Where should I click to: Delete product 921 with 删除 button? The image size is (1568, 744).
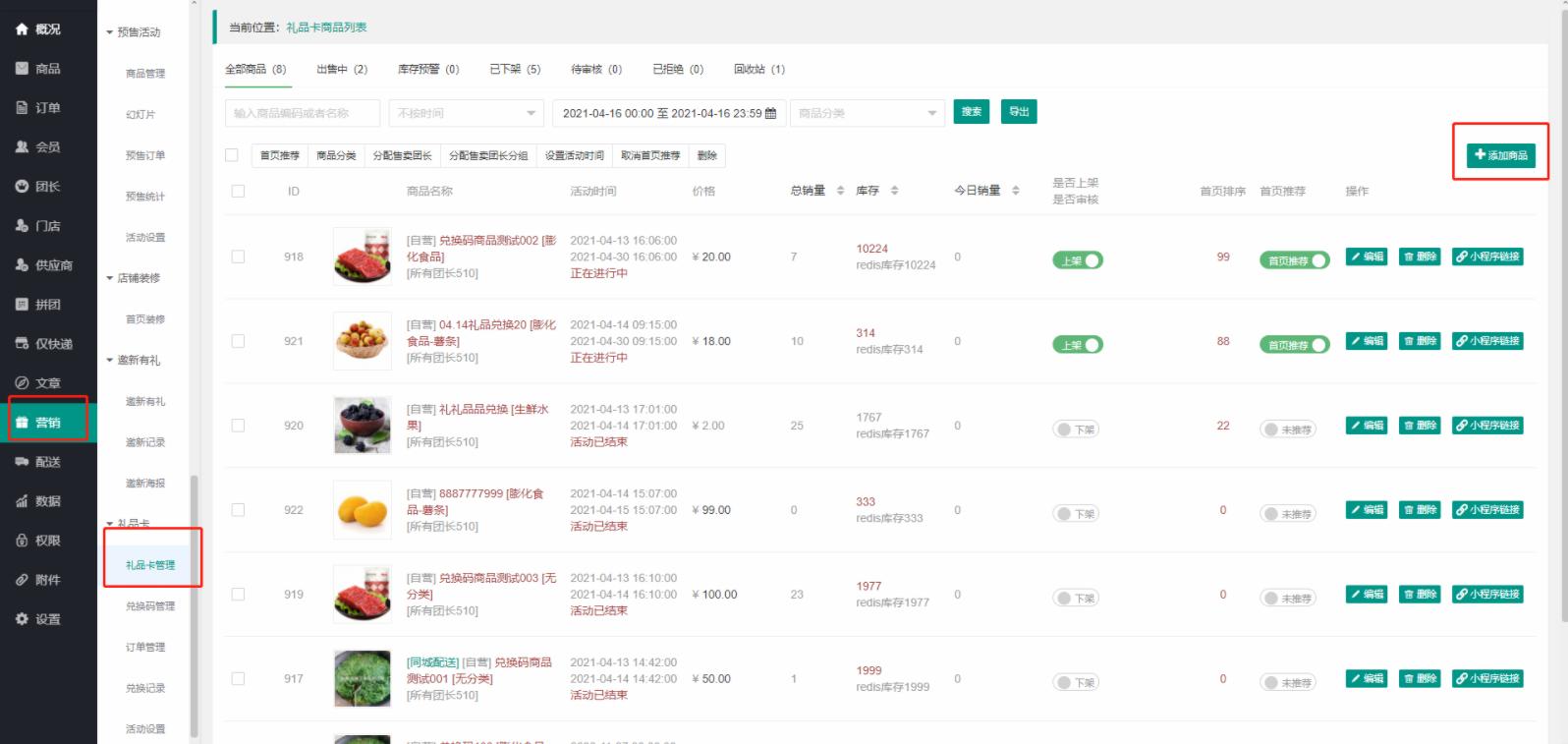pos(1420,341)
